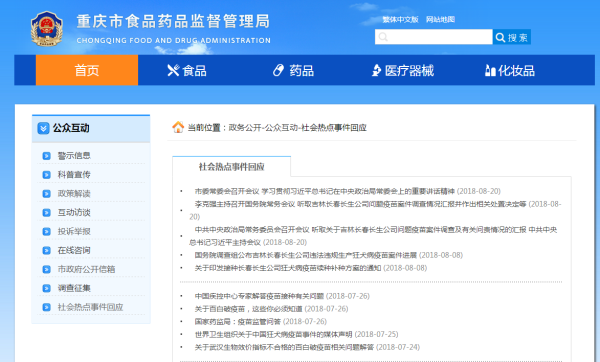Click arrow icon next to 调查征集
Viewport: 600px width, 362px height.
(x=46, y=288)
